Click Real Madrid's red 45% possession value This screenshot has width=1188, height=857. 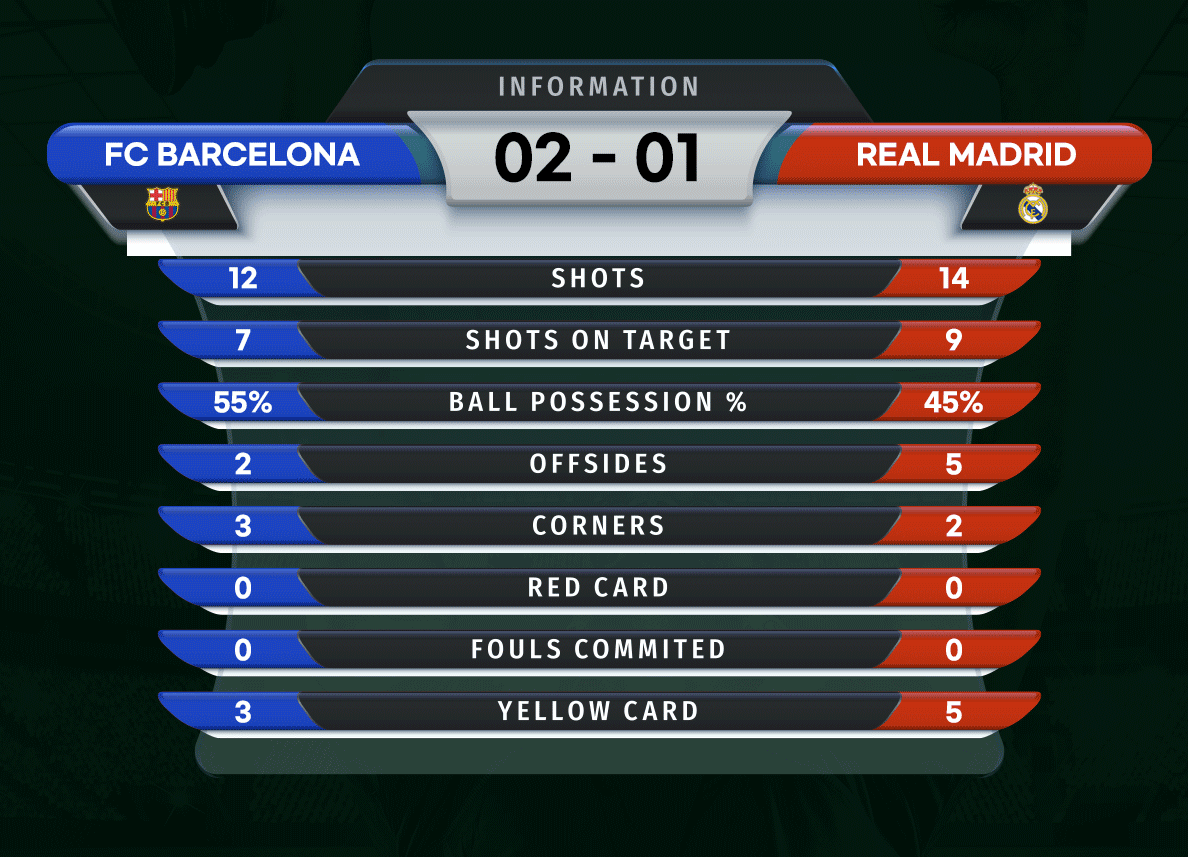tap(953, 402)
